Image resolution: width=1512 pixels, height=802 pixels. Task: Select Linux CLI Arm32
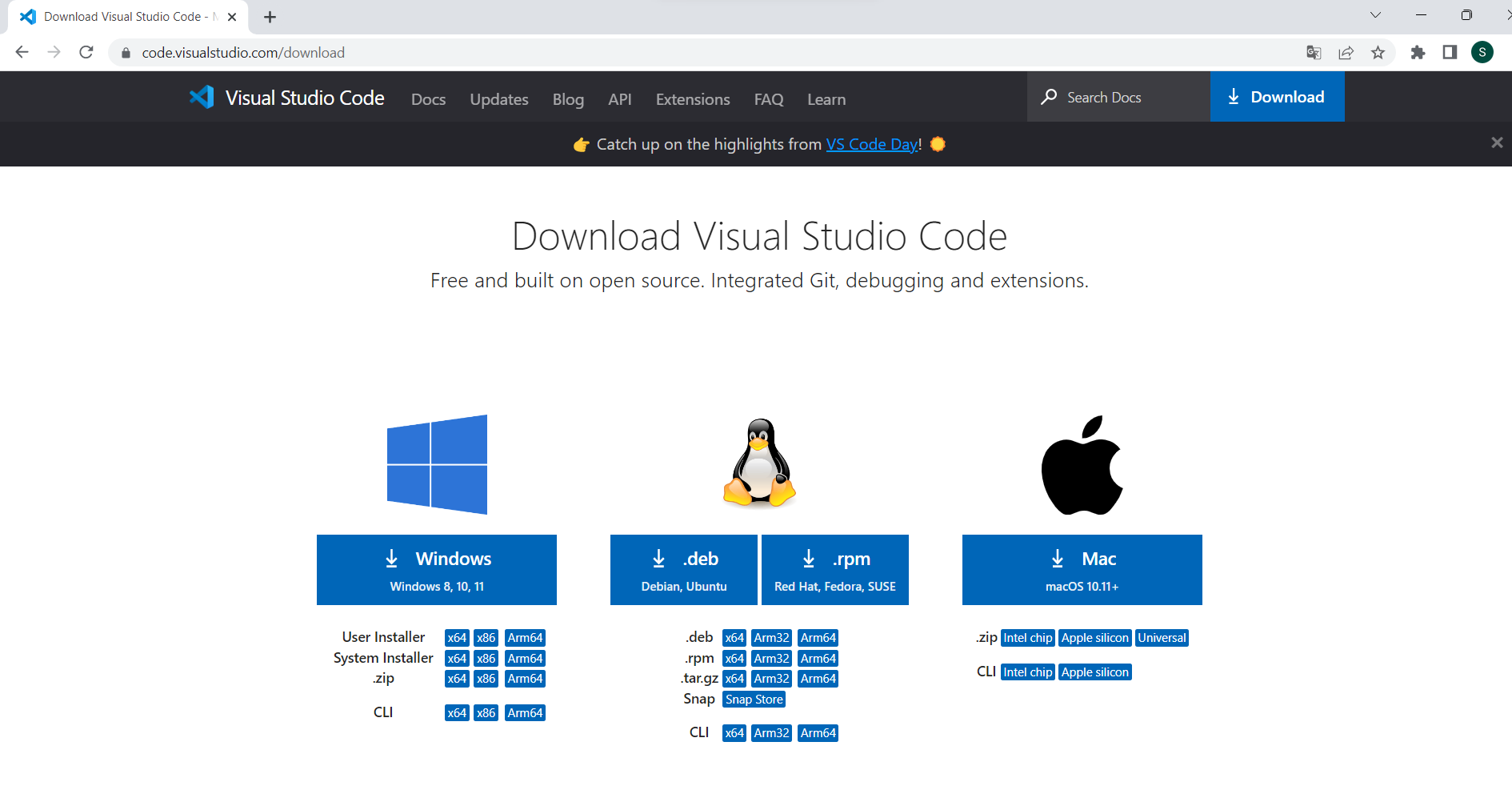[772, 733]
